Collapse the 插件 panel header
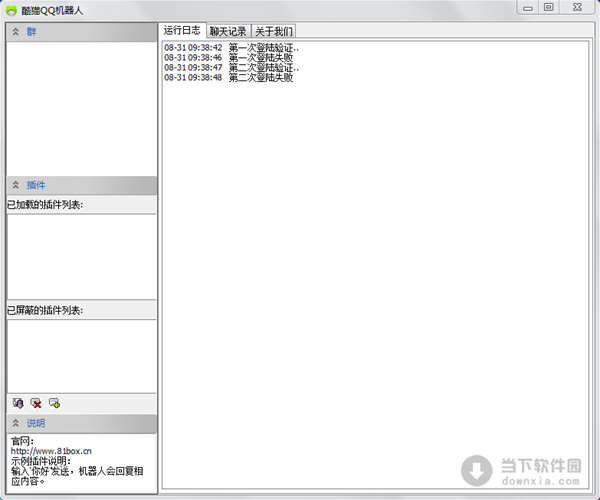Image resolution: width=600 pixels, height=500 pixels. click(82, 186)
